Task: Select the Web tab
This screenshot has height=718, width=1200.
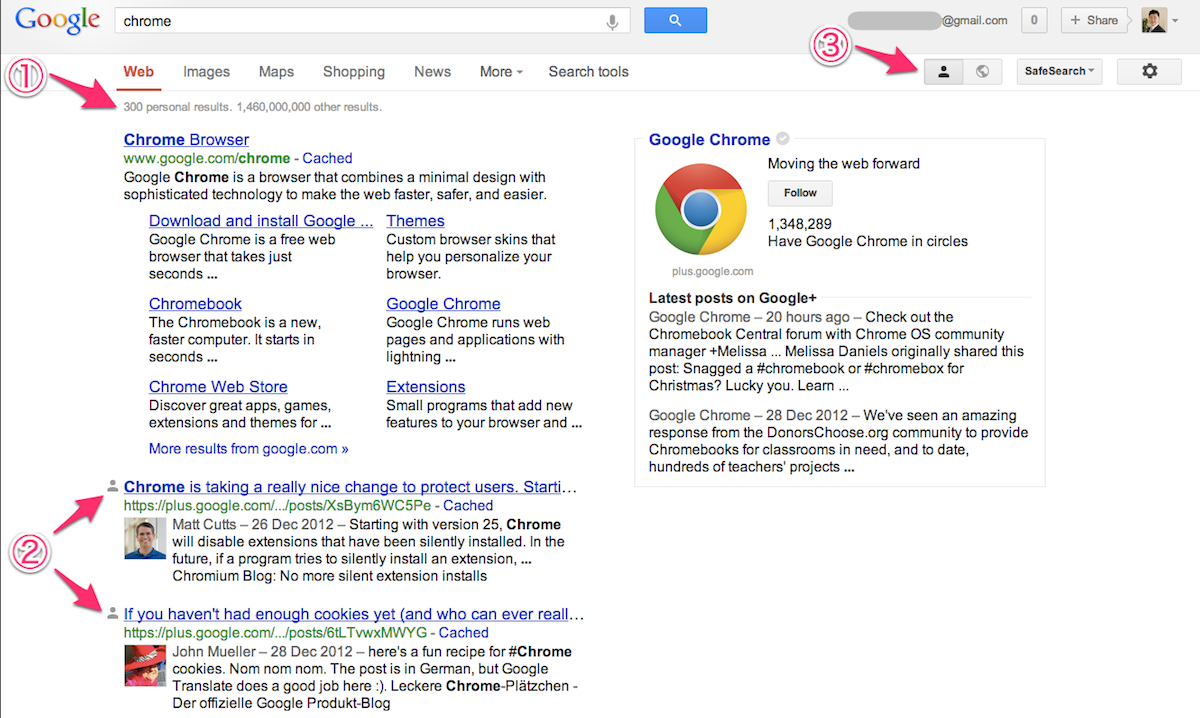Action: 138,72
